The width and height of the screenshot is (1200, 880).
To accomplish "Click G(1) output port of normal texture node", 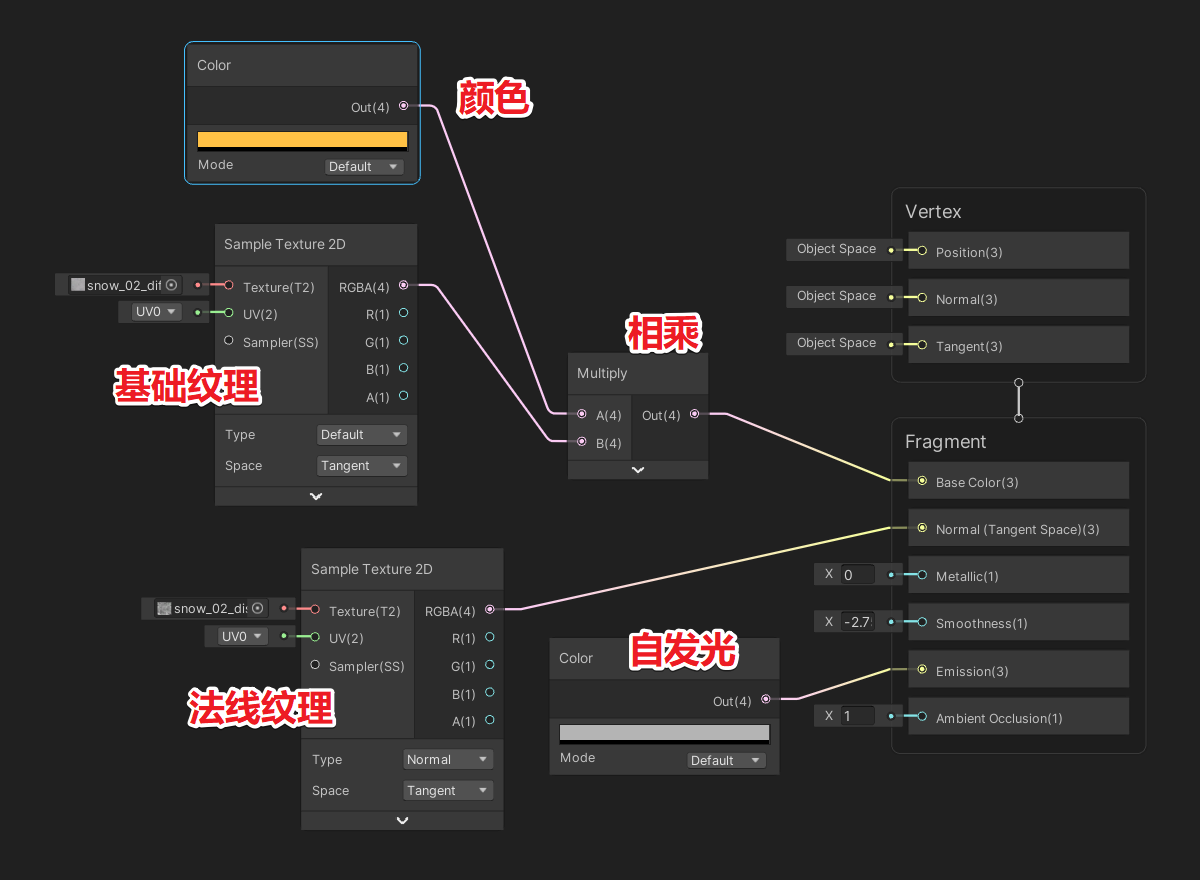I will click(x=489, y=665).
